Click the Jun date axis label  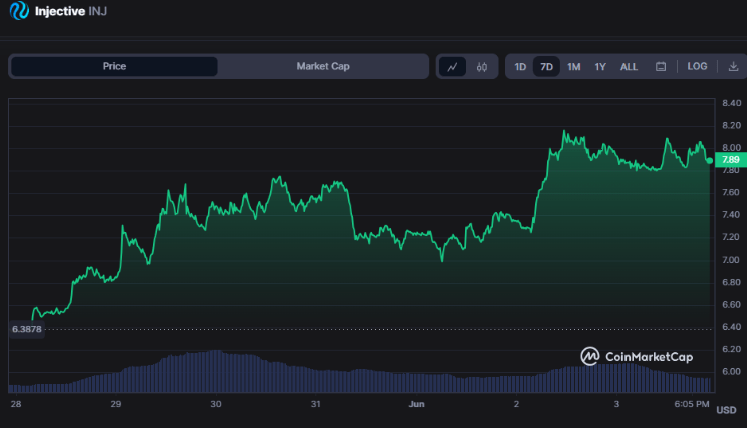click(416, 404)
